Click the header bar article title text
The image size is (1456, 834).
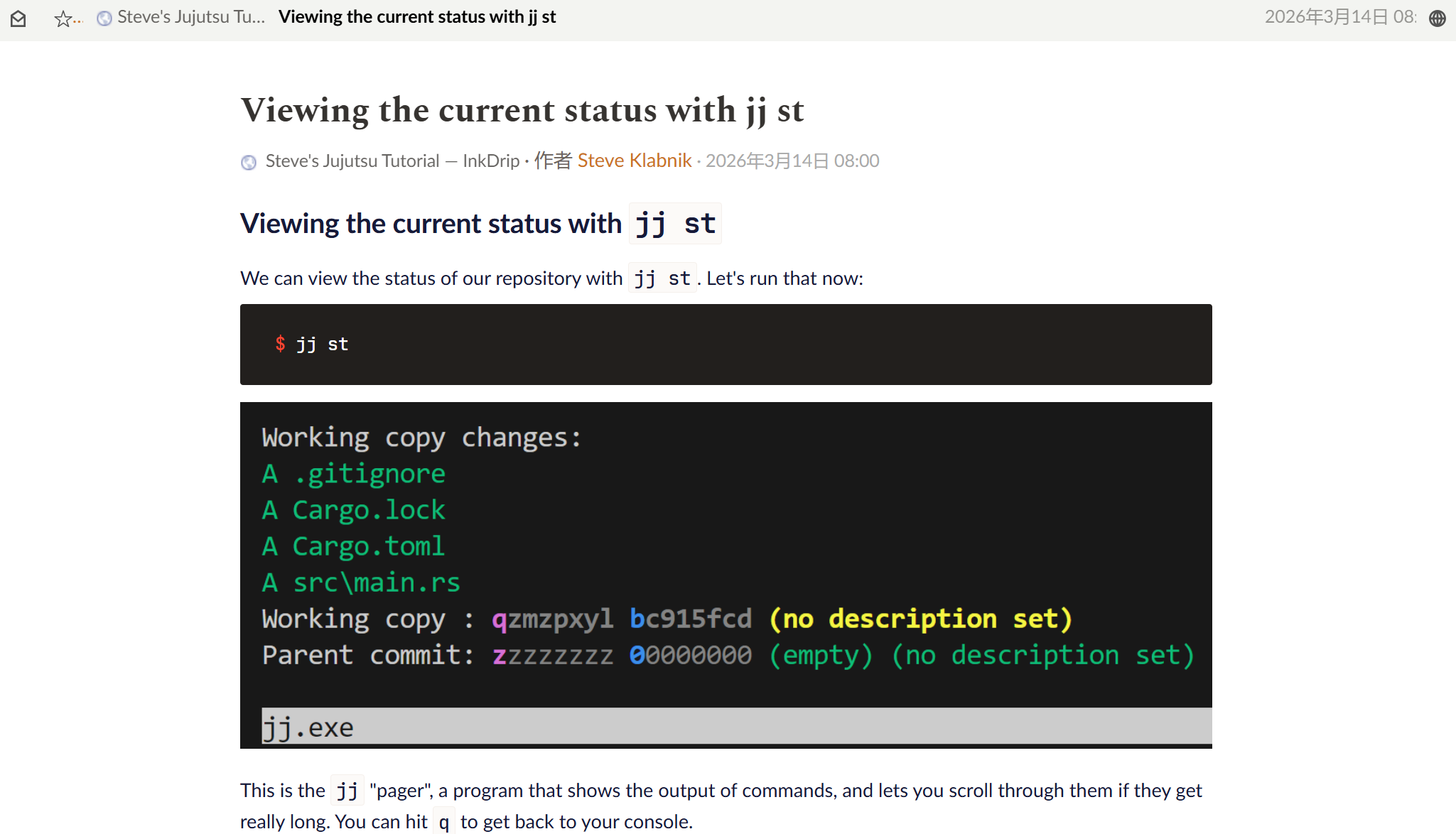pos(416,17)
